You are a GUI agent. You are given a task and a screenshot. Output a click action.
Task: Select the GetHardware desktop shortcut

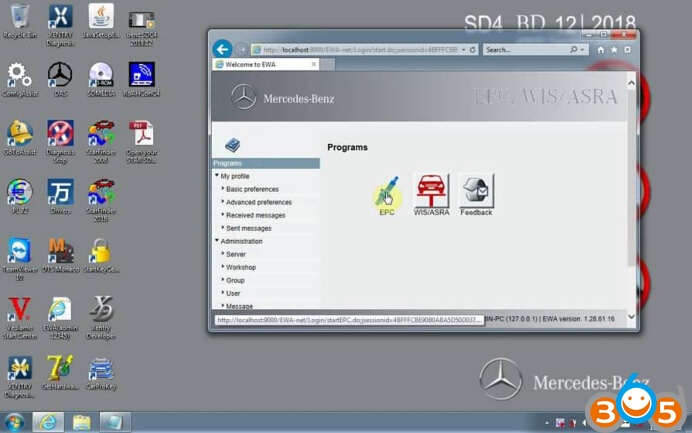[60, 373]
